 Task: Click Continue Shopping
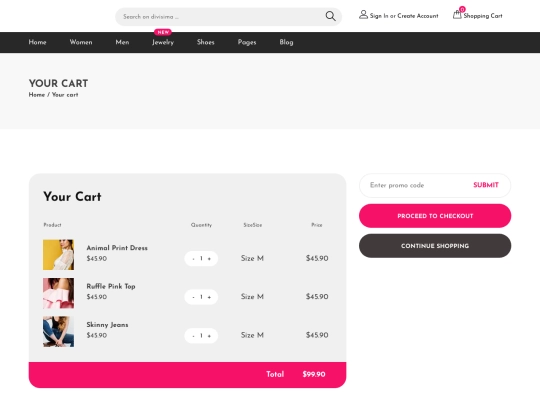click(435, 246)
